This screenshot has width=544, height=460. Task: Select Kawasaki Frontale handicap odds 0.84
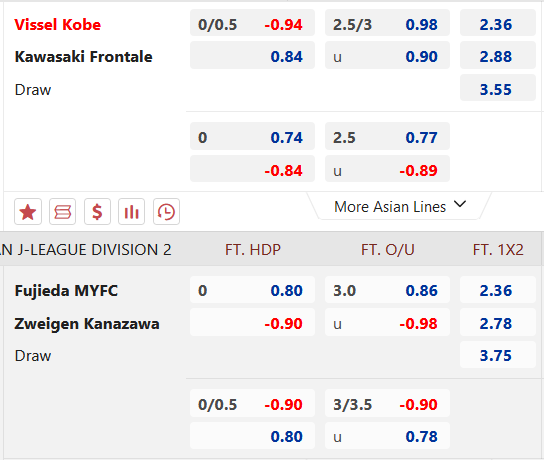(252, 56)
